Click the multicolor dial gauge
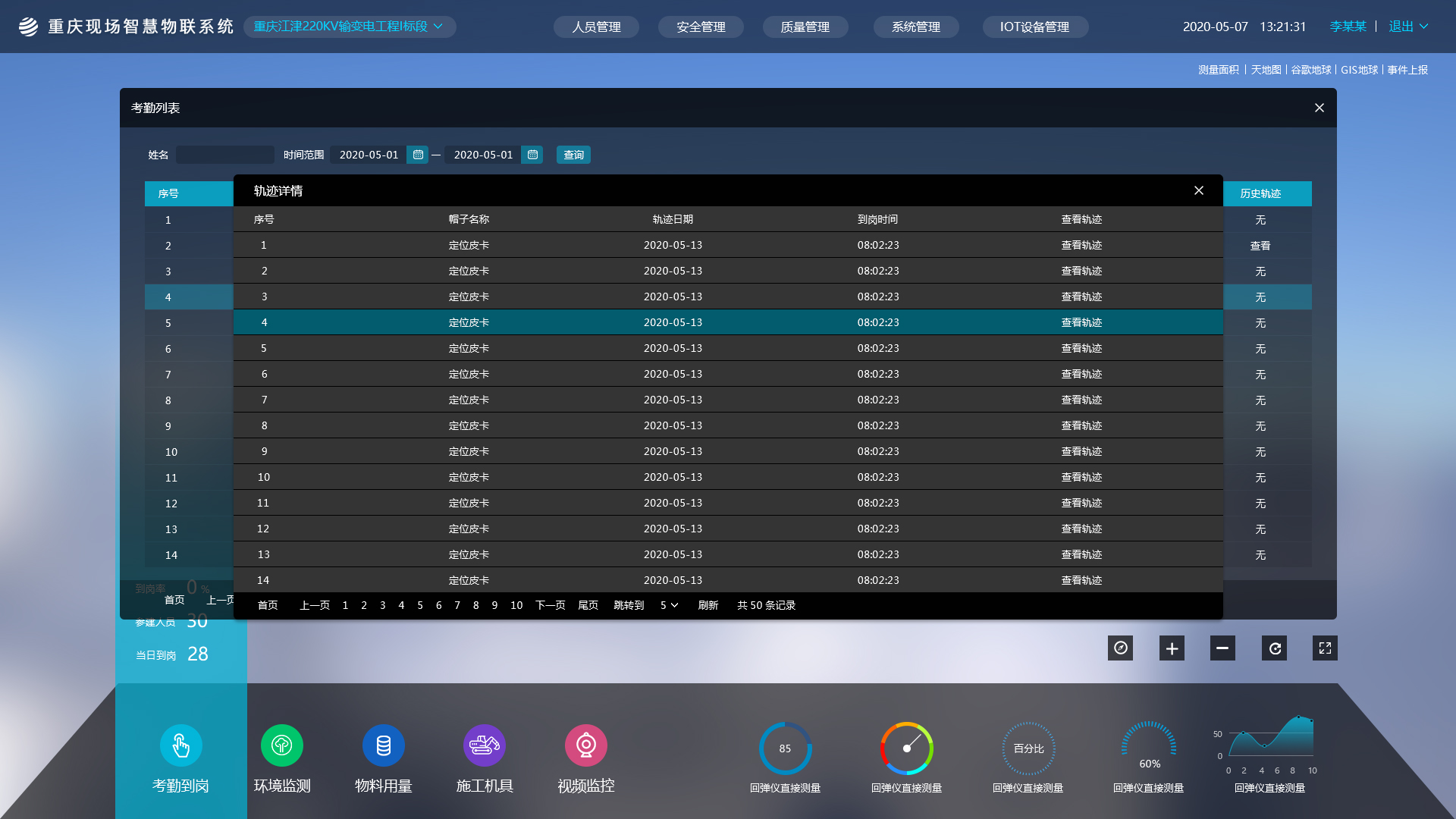The image size is (1456, 819). [907, 748]
